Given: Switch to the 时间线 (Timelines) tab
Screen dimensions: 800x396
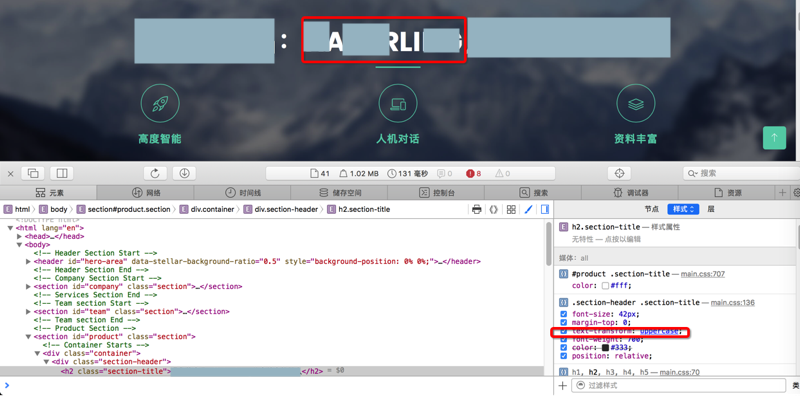Looking at the screenshot, I should tap(242, 193).
